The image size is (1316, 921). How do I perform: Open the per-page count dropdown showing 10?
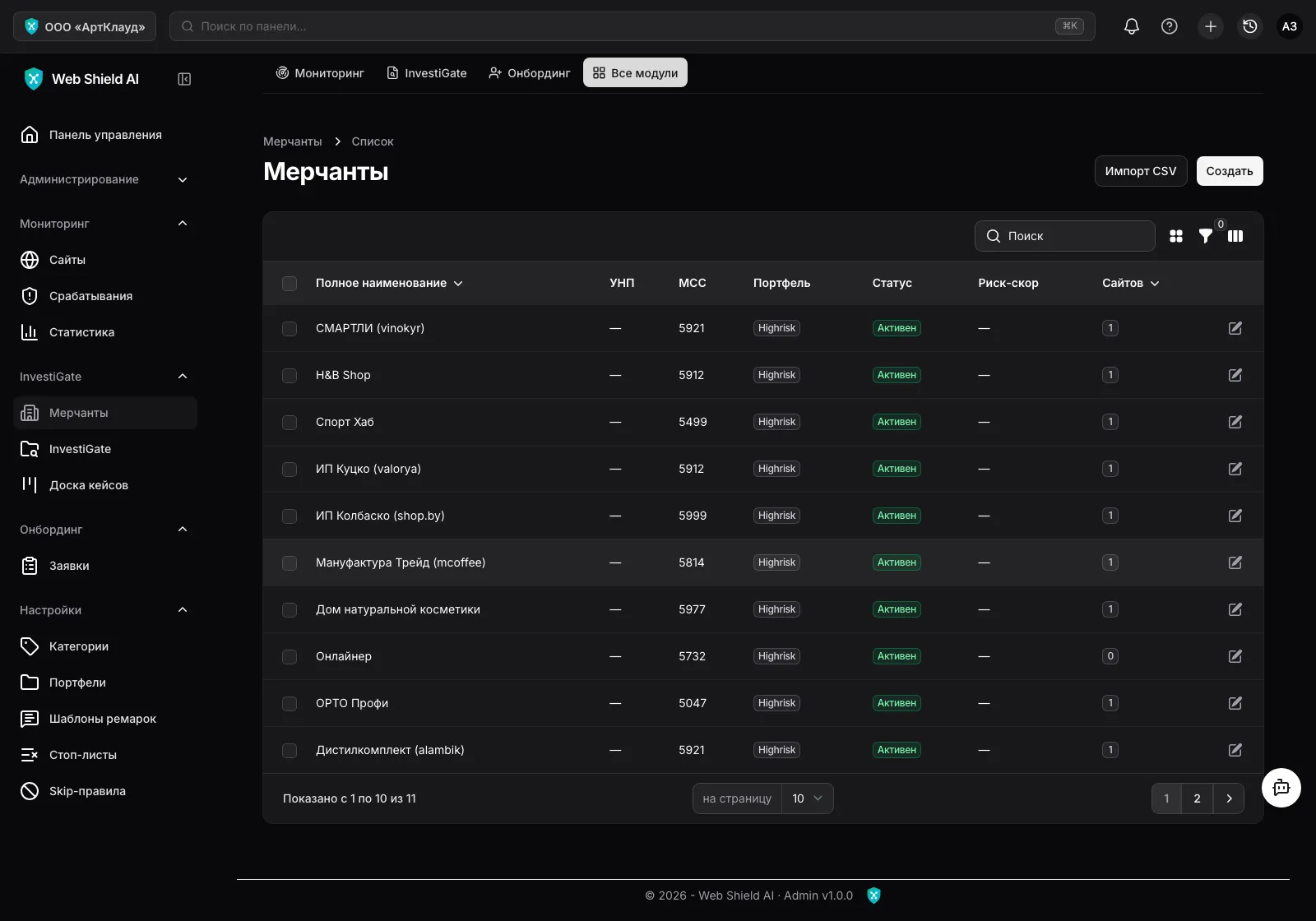[807, 798]
